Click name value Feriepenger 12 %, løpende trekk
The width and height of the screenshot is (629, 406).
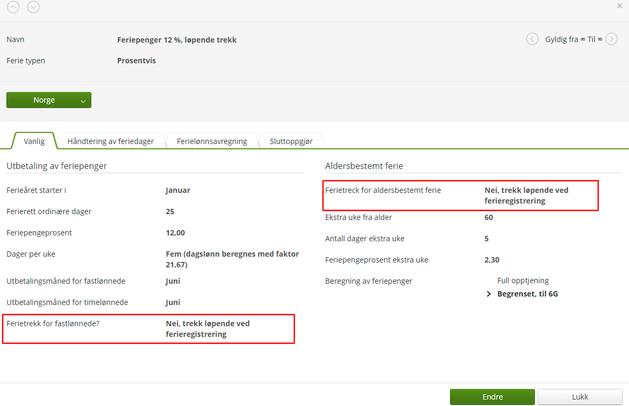click(x=177, y=40)
